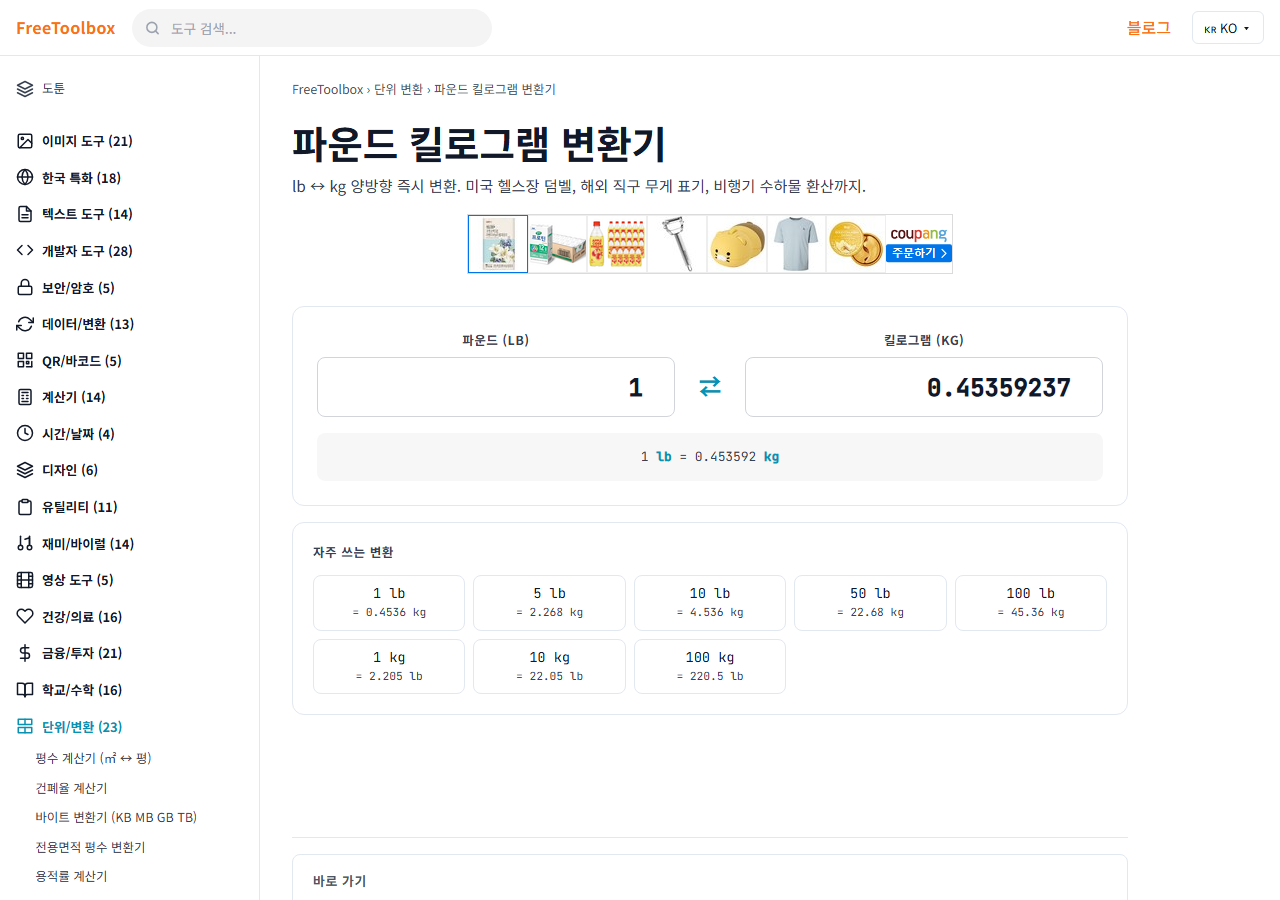The height and width of the screenshot is (900, 1280).
Task: Click the 학교/수학 book icon
Action: click(x=25, y=690)
